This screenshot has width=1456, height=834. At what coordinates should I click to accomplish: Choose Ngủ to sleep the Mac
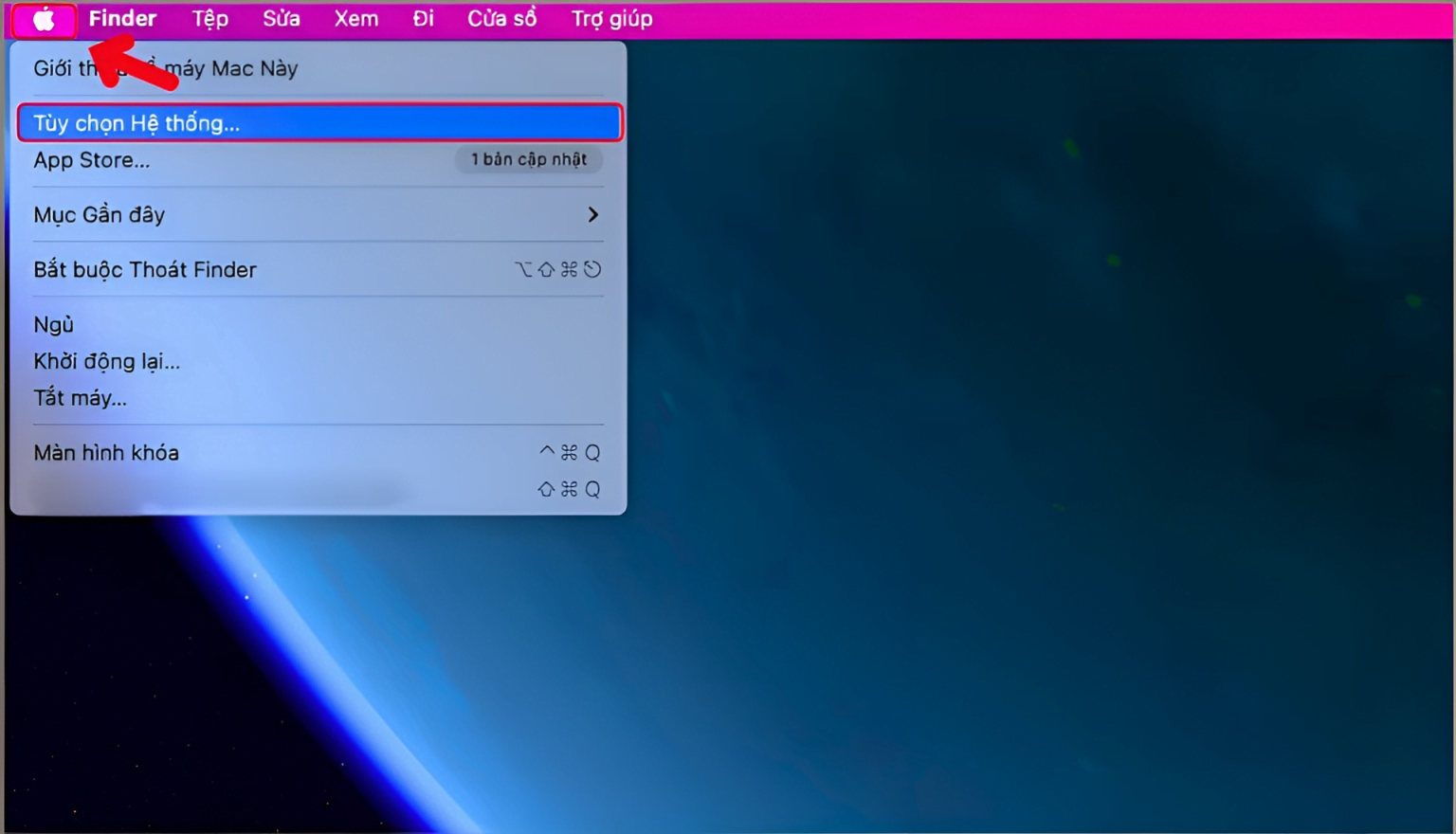54,325
